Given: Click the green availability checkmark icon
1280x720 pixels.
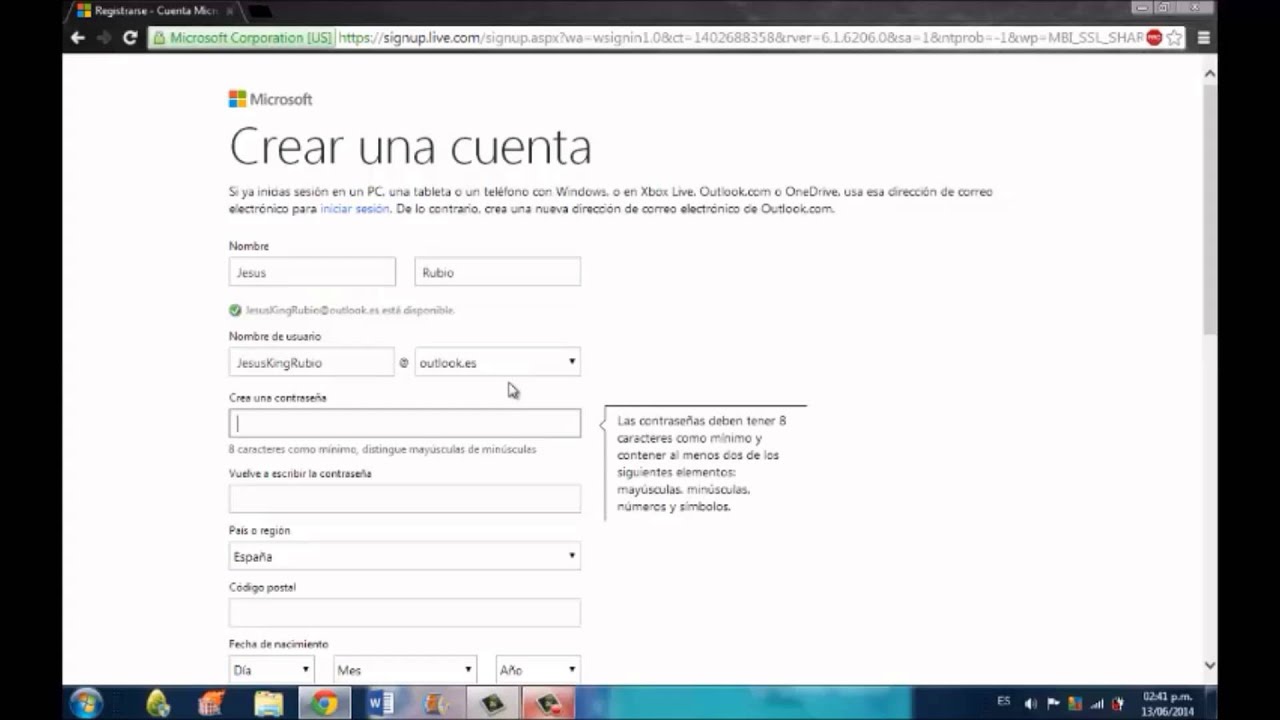Looking at the screenshot, I should click(235, 310).
